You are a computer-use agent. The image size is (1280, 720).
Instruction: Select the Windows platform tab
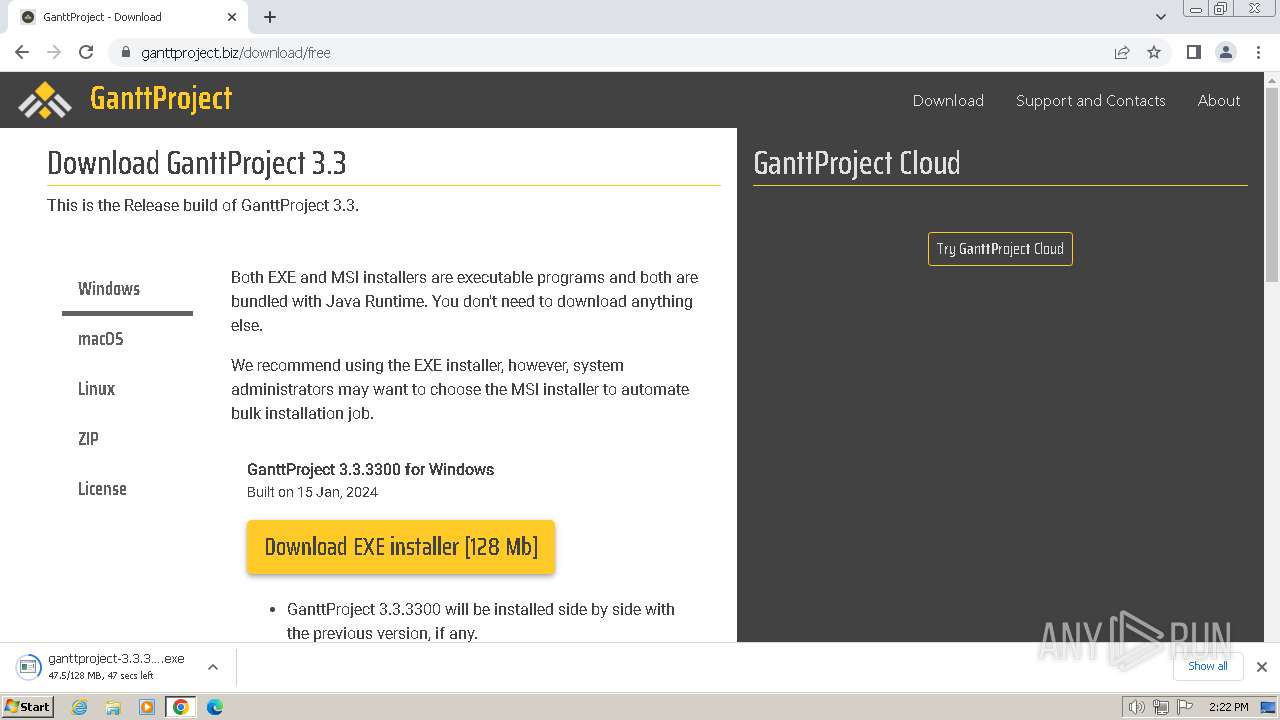point(127,289)
